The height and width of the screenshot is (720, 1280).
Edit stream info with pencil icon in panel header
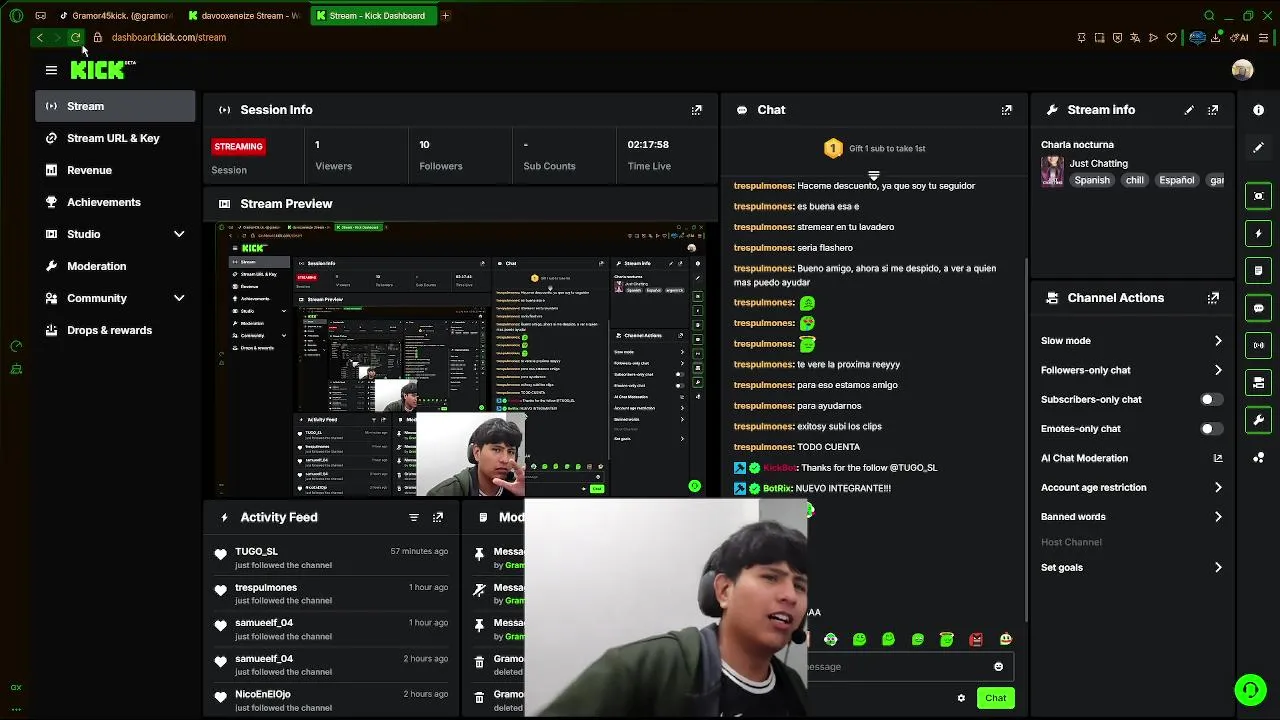click(1189, 110)
